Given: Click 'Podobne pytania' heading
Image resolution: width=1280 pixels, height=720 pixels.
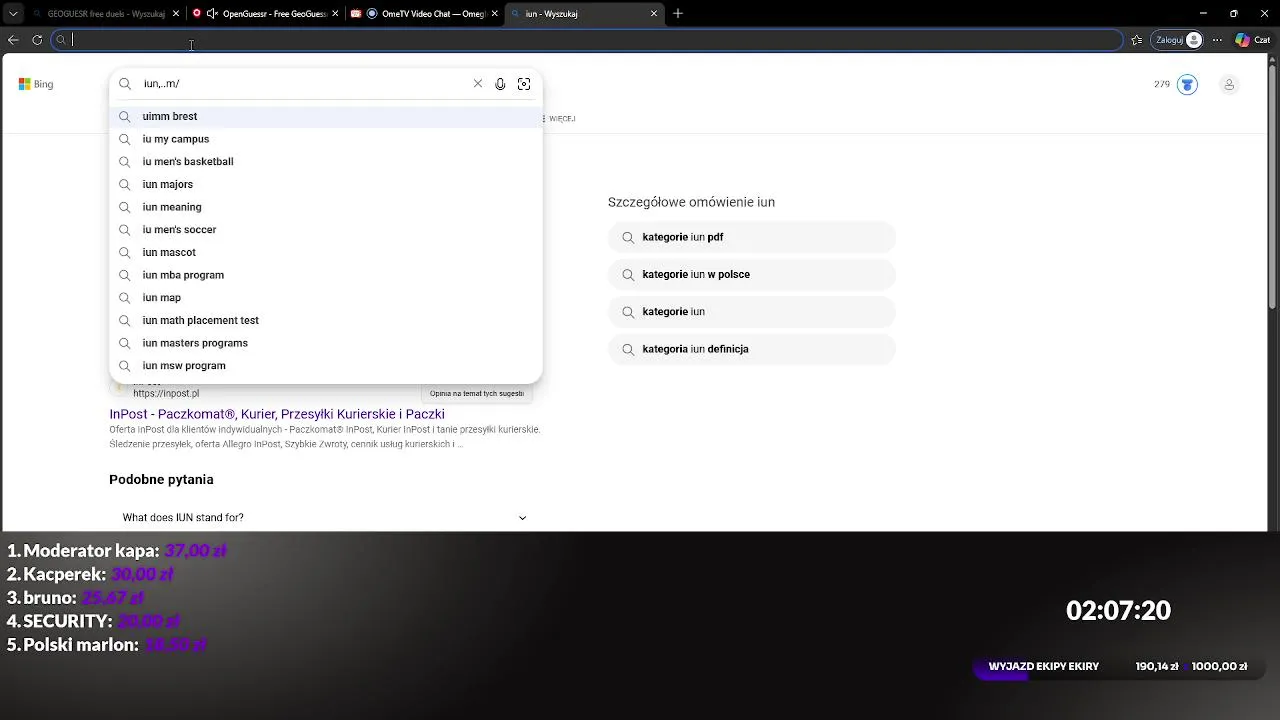Looking at the screenshot, I should 161,479.
